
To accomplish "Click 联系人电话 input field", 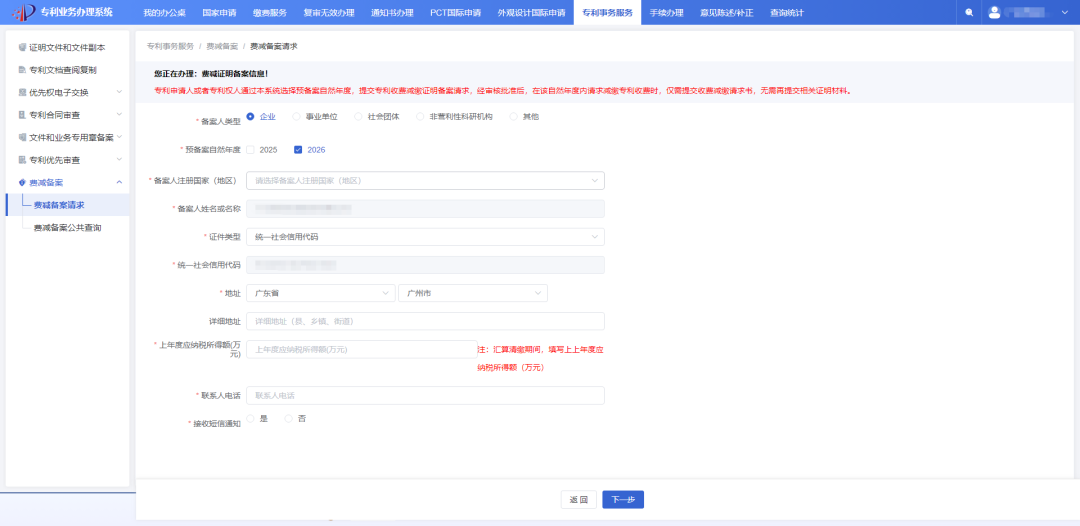I will (425, 395).
